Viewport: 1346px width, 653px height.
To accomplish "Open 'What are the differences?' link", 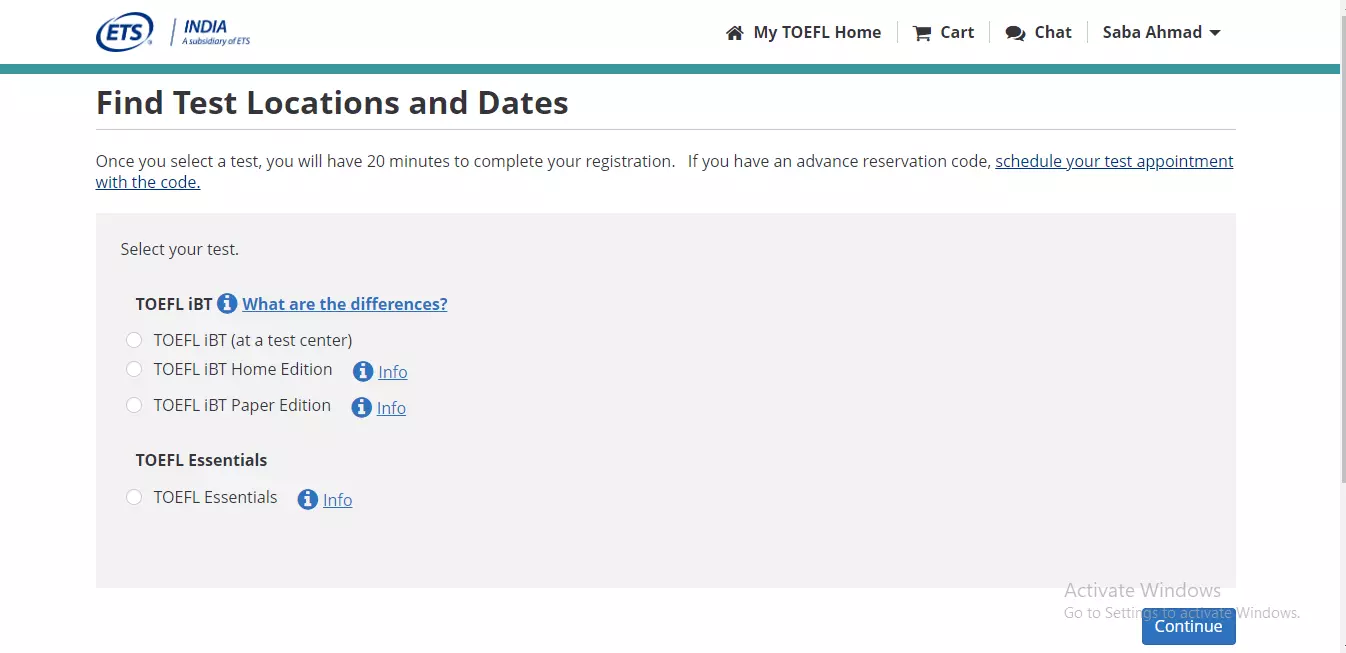I will 345,304.
